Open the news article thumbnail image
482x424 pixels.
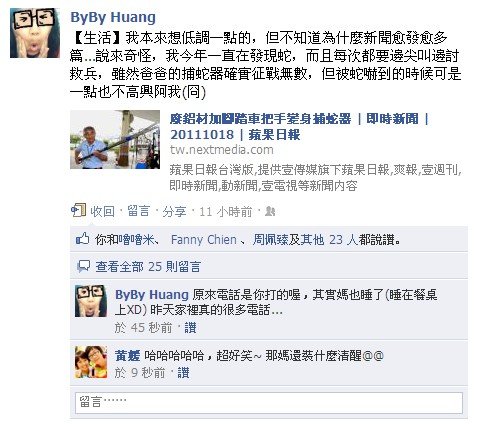(115, 139)
